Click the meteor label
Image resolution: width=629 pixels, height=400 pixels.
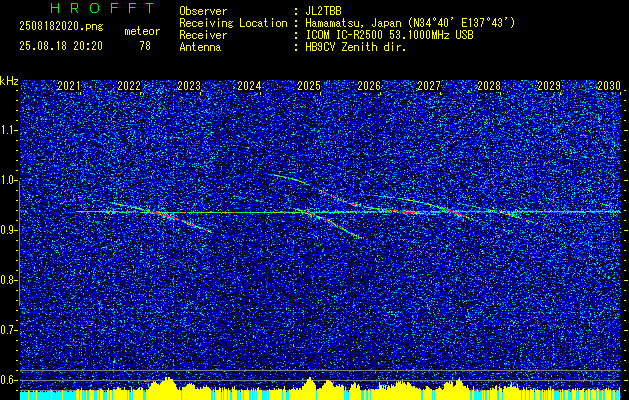[142, 31]
